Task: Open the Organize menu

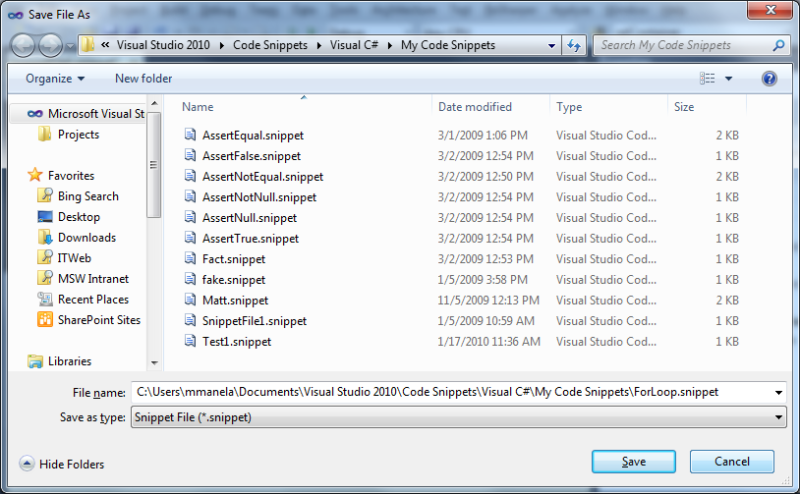Action: point(55,79)
